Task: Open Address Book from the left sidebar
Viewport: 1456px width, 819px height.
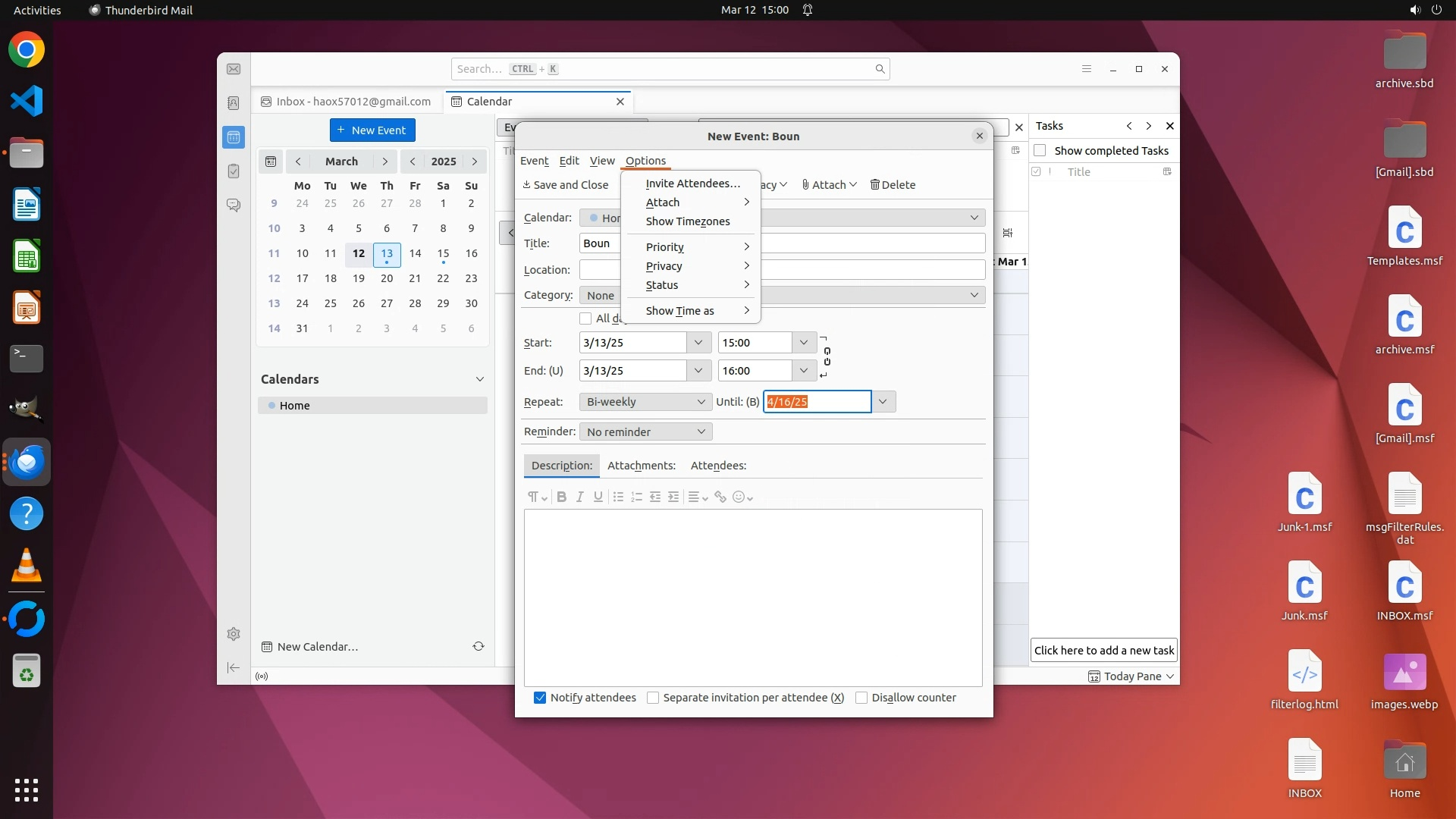Action: [x=234, y=103]
